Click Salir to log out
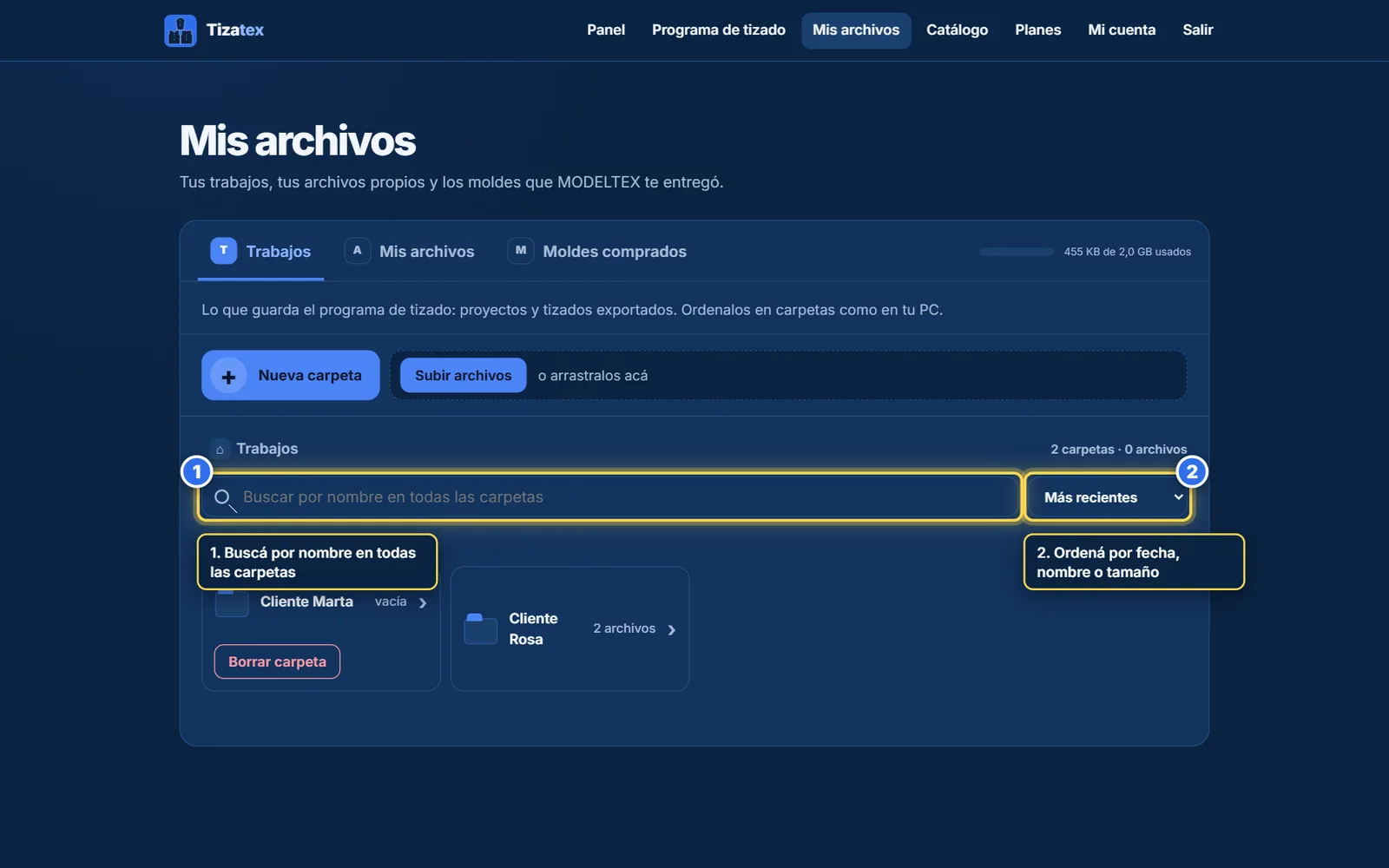The width and height of the screenshot is (1389, 868). (x=1197, y=30)
